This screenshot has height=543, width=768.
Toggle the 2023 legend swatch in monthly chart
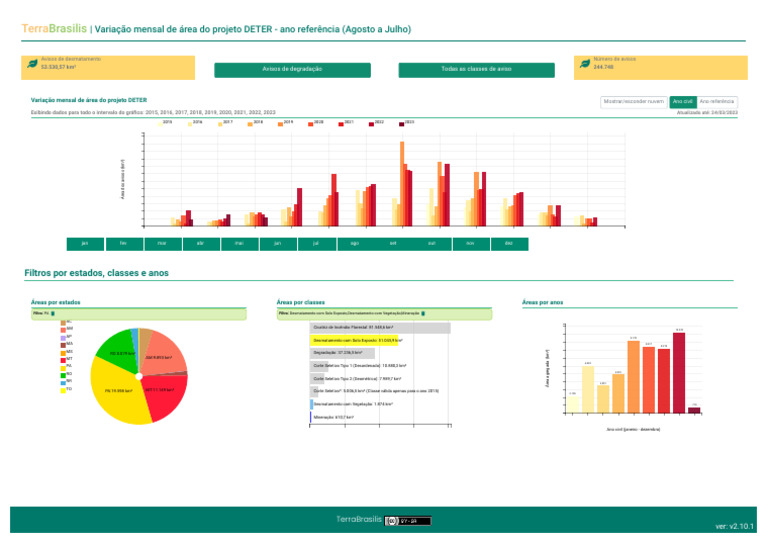[x=402, y=124]
